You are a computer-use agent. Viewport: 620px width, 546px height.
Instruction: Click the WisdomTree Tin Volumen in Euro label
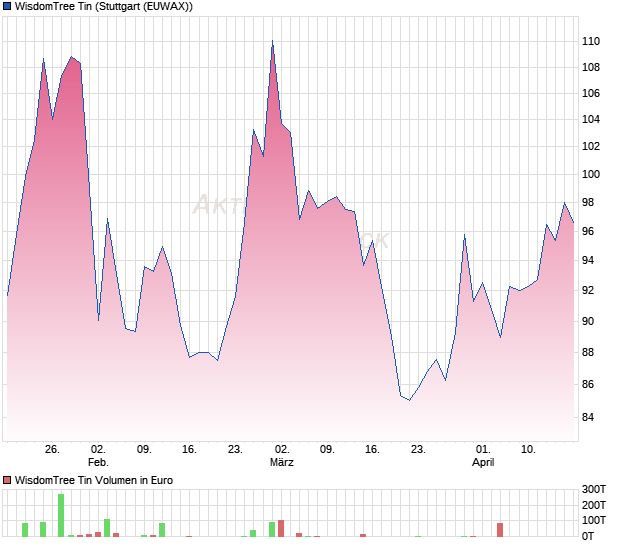[94, 480]
